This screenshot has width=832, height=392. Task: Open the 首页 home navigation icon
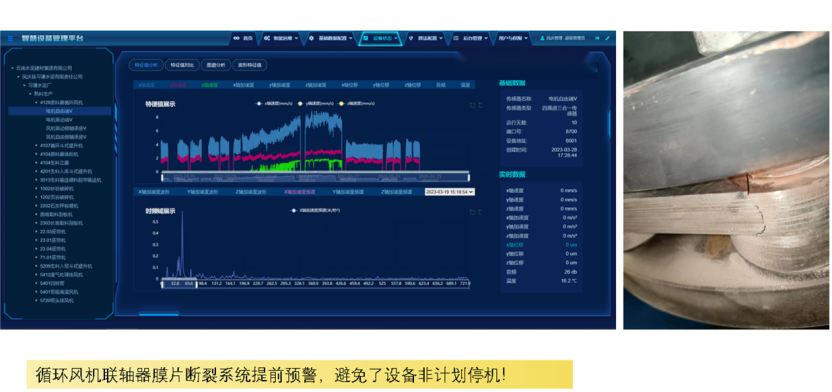236,38
